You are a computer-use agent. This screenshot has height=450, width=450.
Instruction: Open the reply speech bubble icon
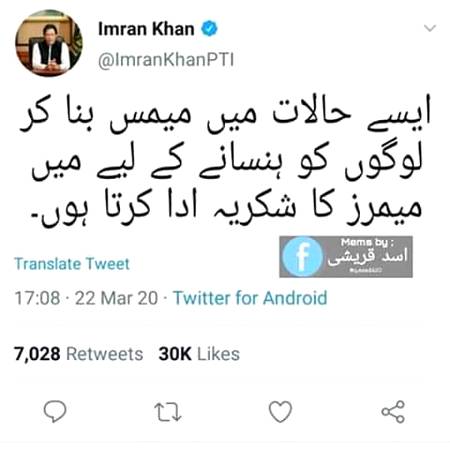point(55,411)
